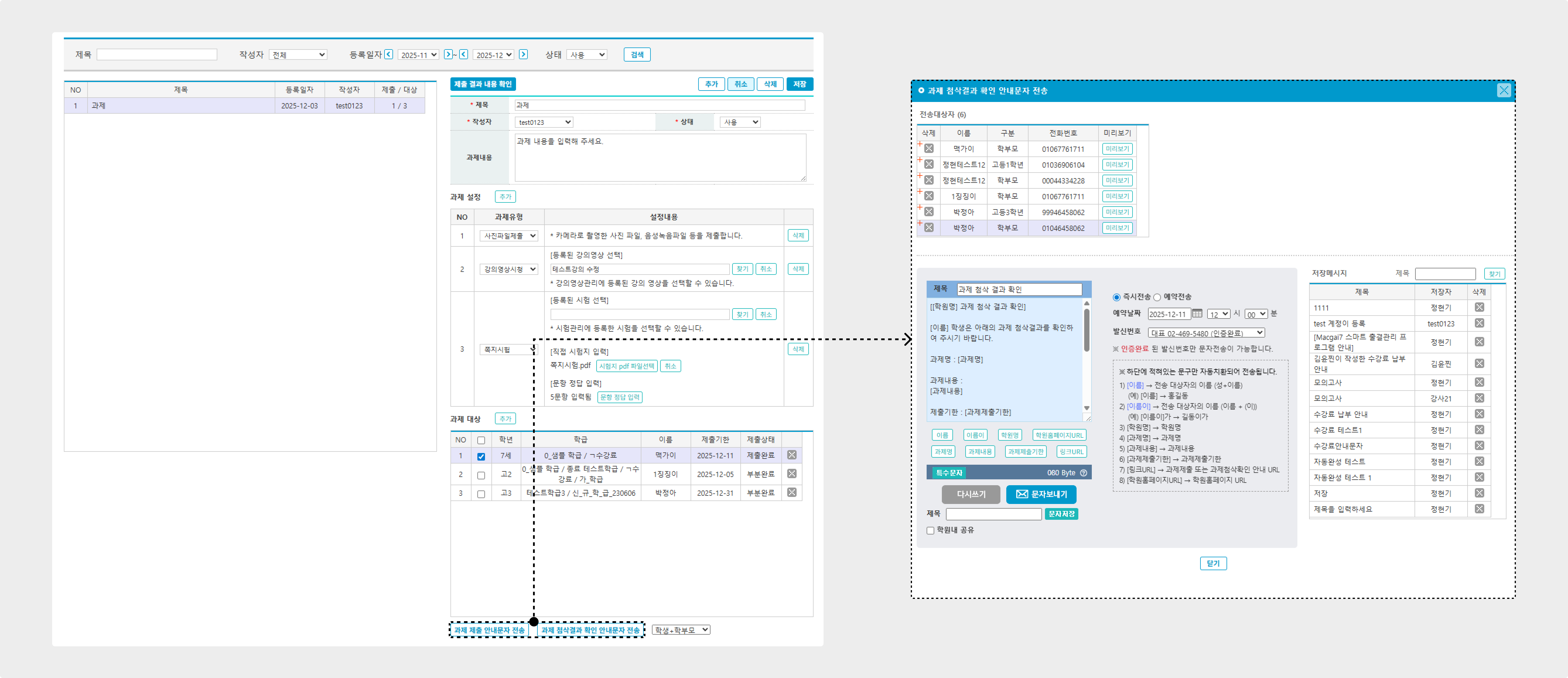Expand 학생+학부모 recipient type dropdown

[681, 630]
